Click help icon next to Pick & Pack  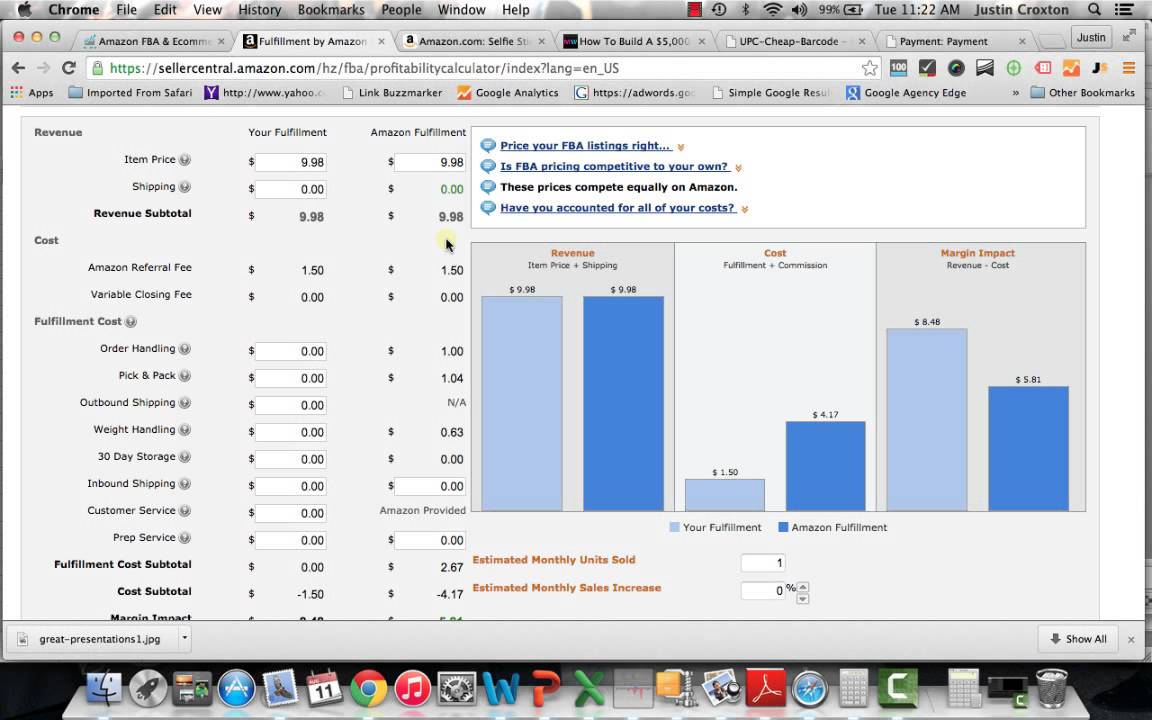185,375
